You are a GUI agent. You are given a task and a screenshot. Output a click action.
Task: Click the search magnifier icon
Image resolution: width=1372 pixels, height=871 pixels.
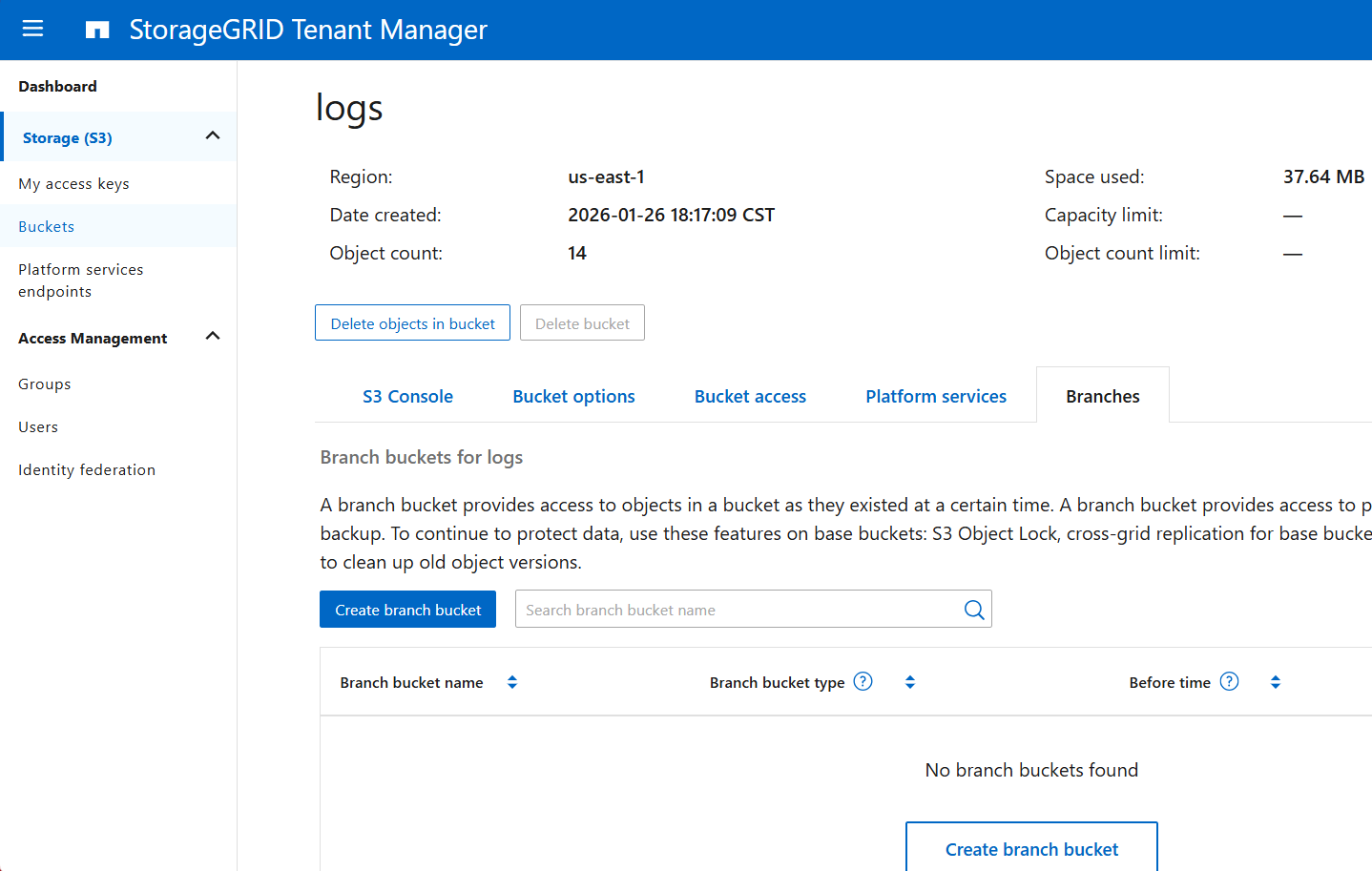[x=973, y=610]
